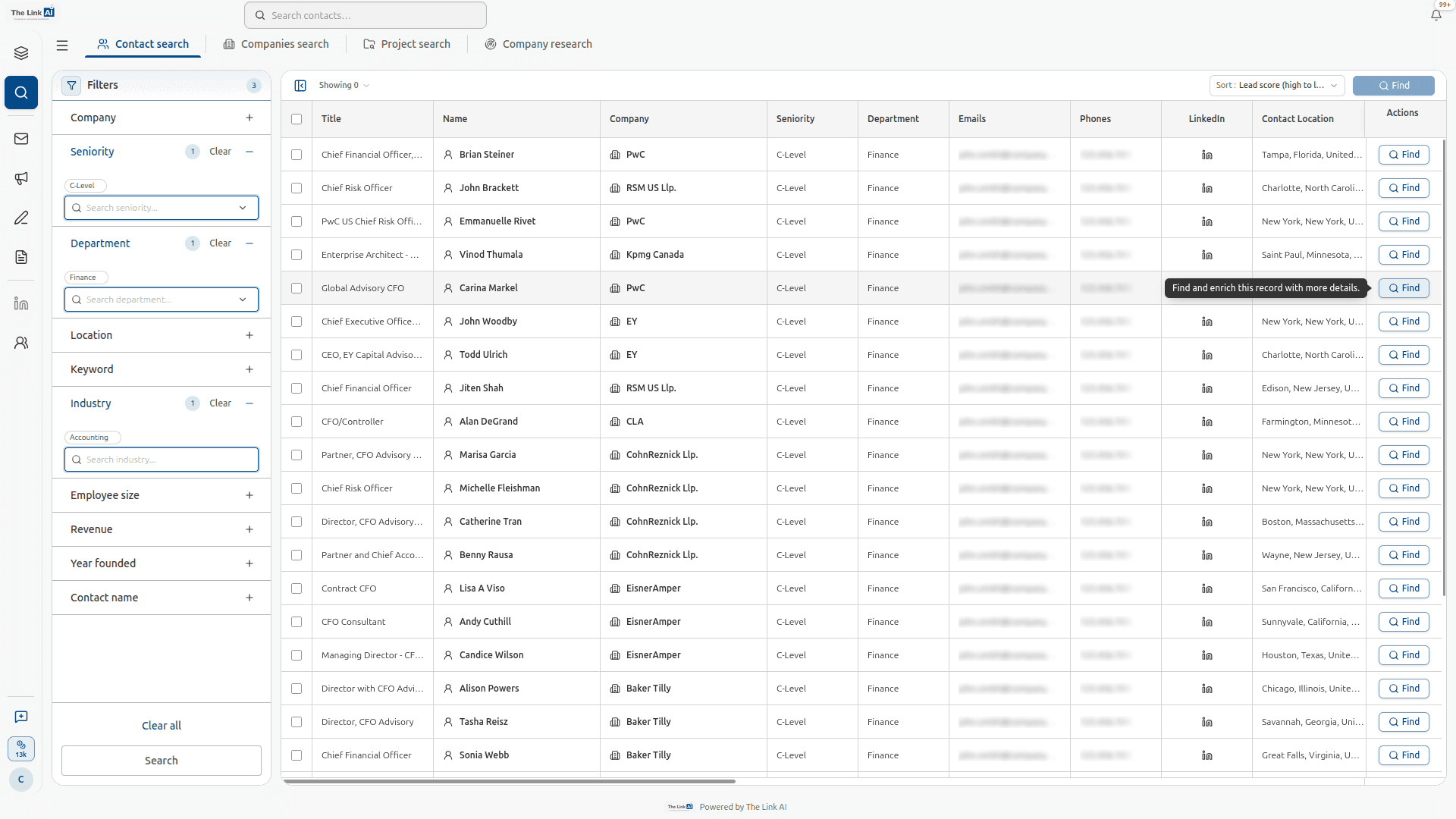Switch to Contact search tab
The height and width of the screenshot is (819, 1456).
click(x=143, y=44)
